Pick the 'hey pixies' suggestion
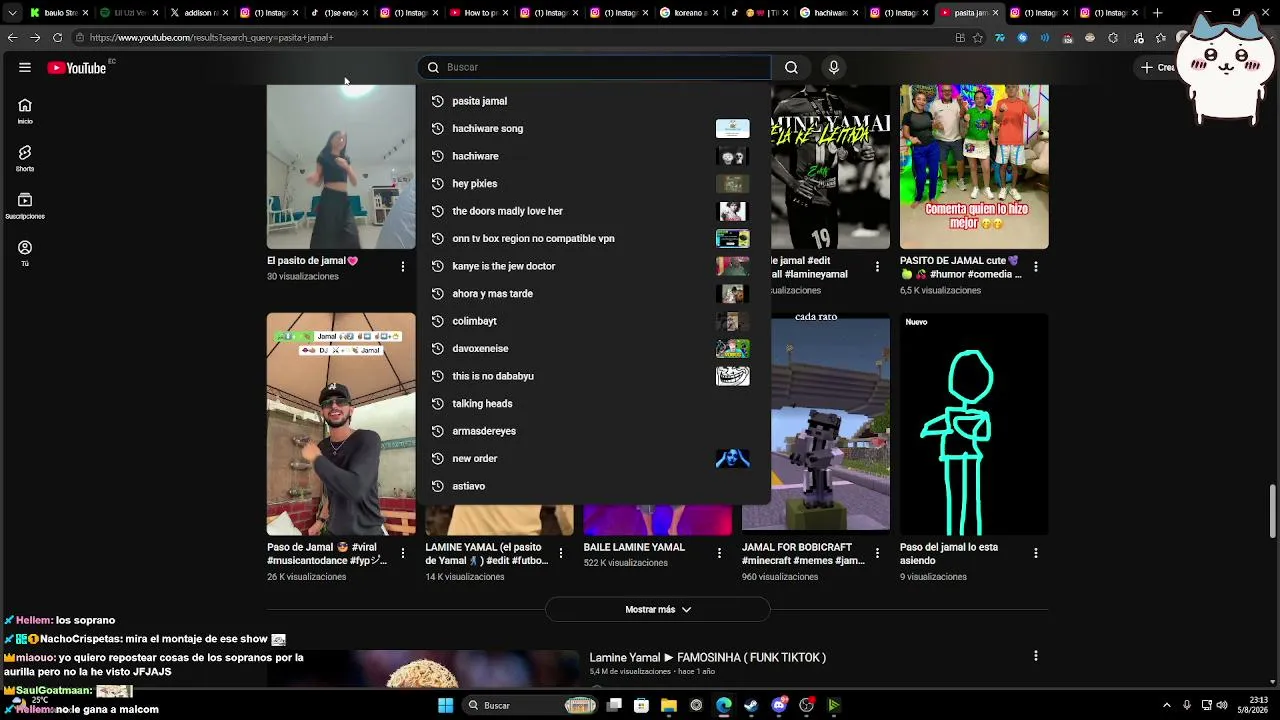 click(594, 183)
